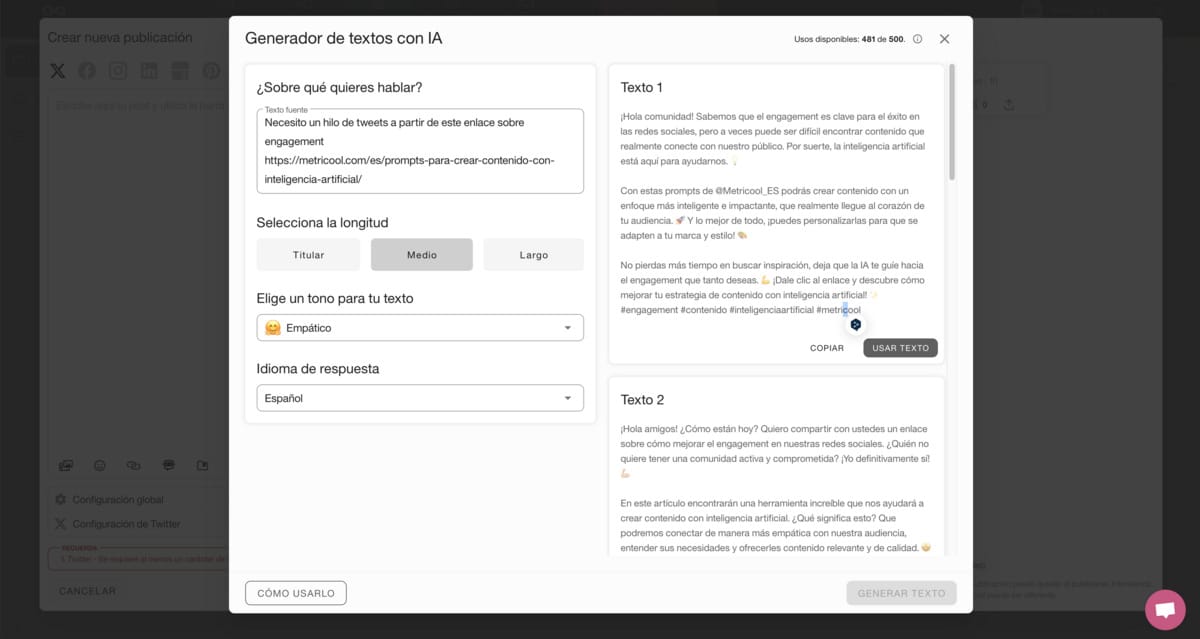Click the COPIAR button under Texto 1
This screenshot has height=639, width=1200.
tap(827, 348)
